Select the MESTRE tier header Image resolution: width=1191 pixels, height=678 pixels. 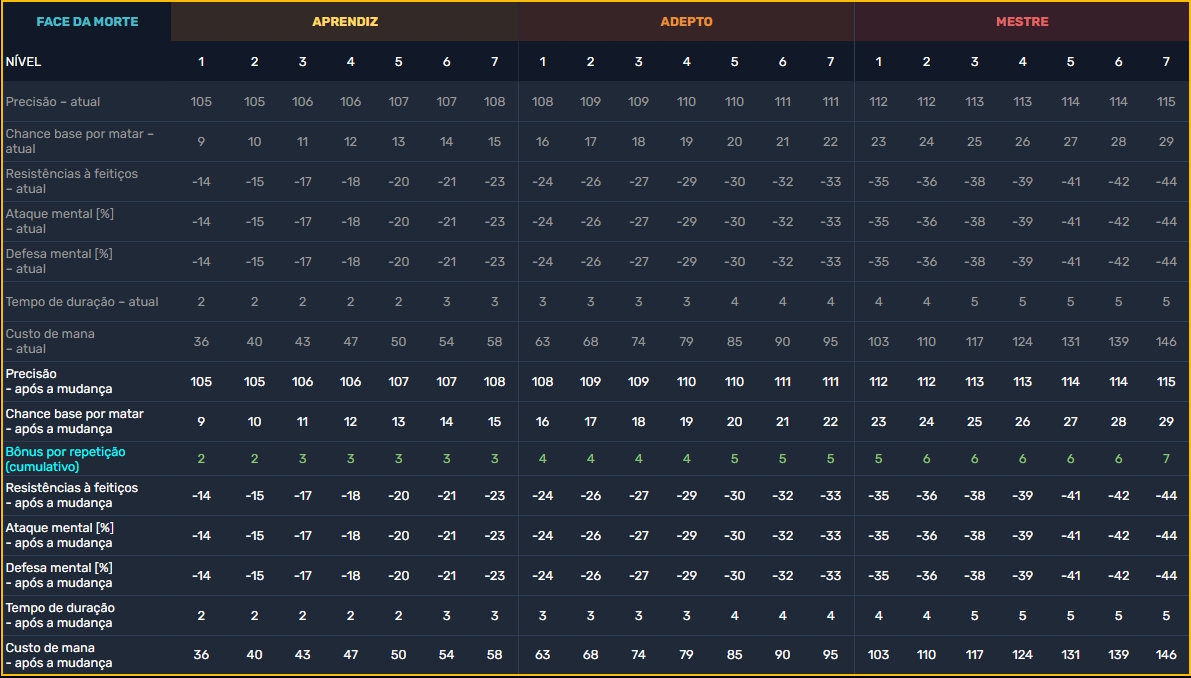point(1022,21)
